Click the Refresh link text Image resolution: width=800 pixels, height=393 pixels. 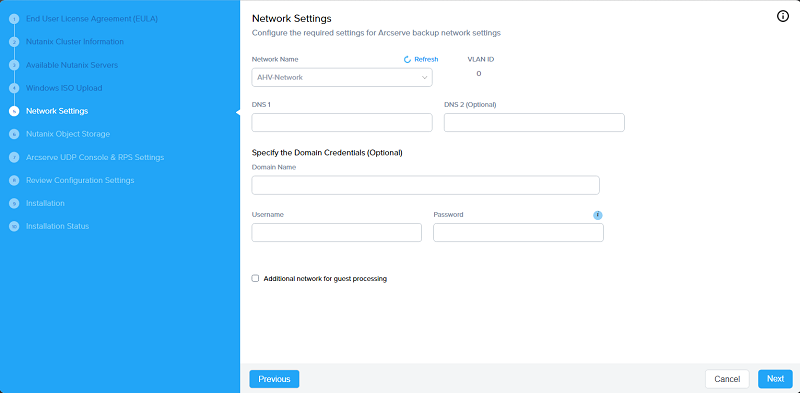coord(426,60)
